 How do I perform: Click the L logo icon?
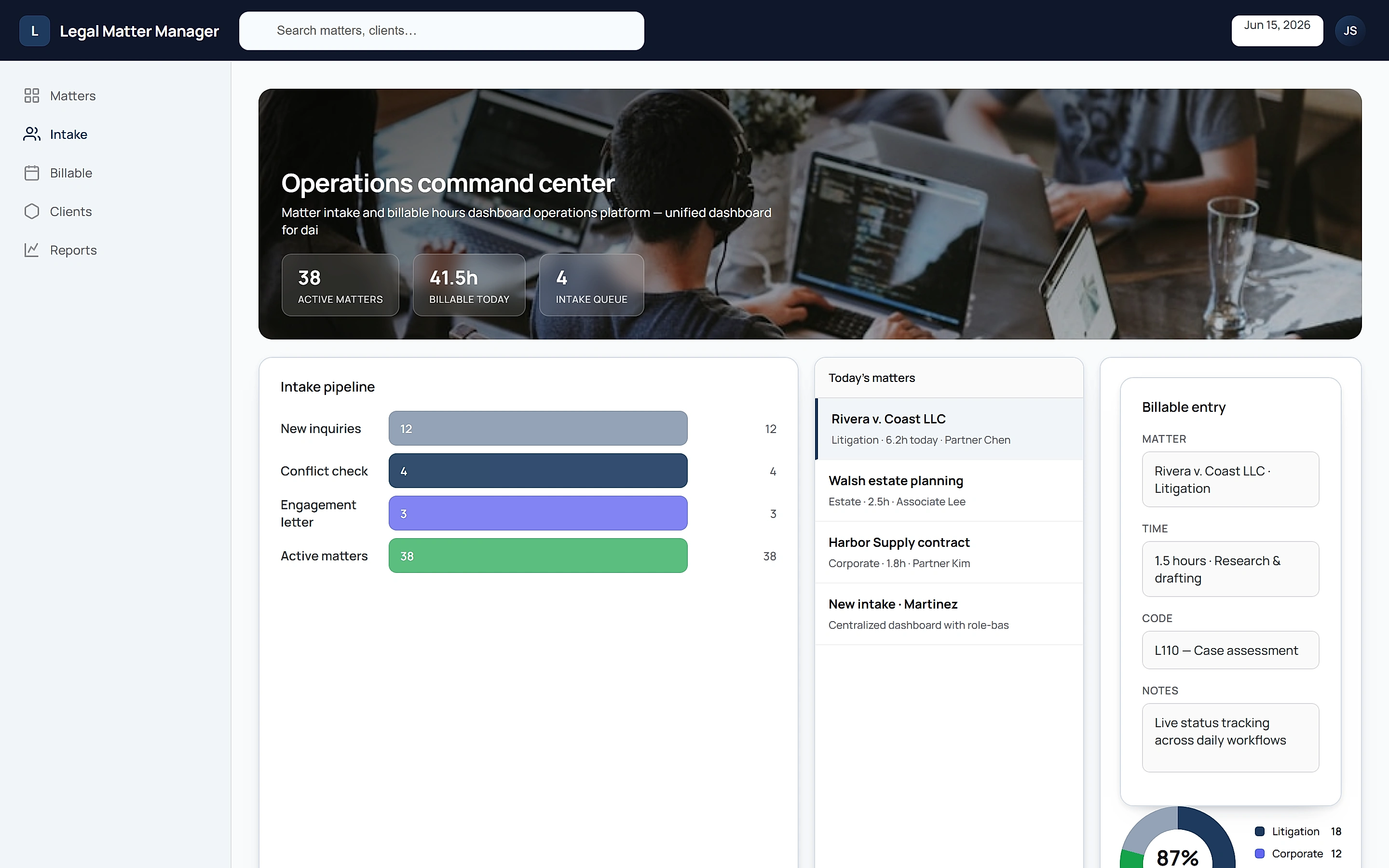tap(34, 30)
